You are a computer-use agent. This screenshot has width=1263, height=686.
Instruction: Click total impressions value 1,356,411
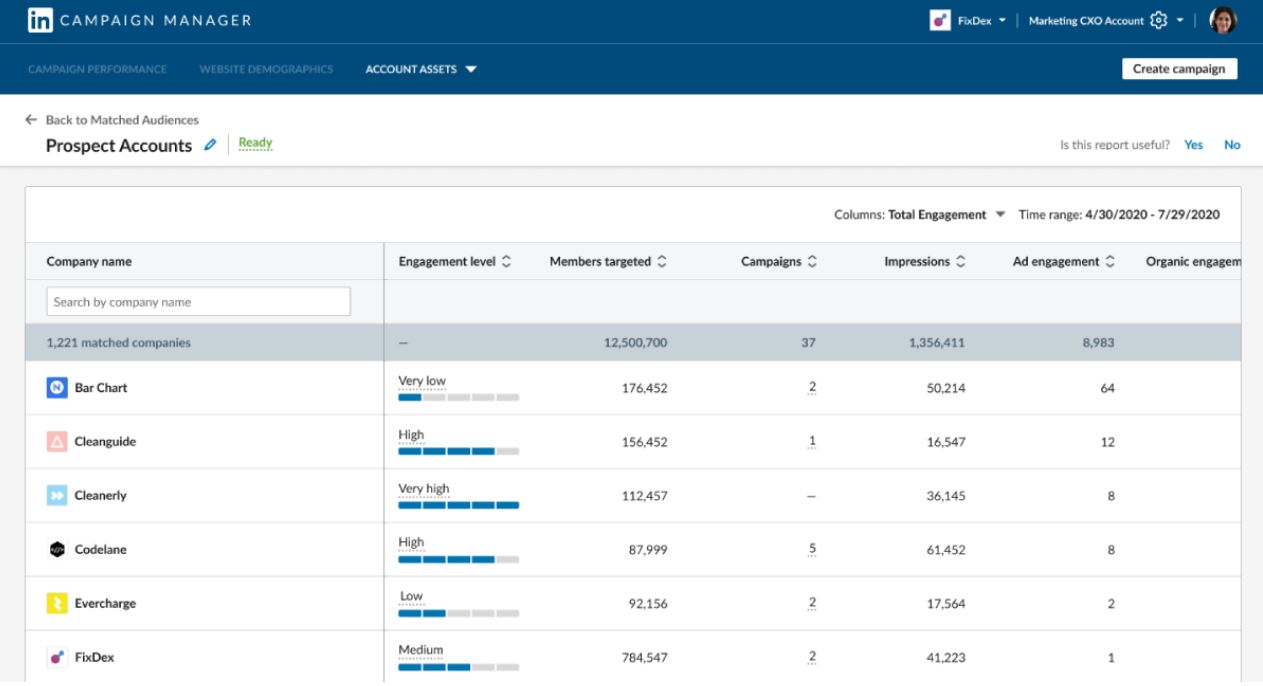point(937,343)
